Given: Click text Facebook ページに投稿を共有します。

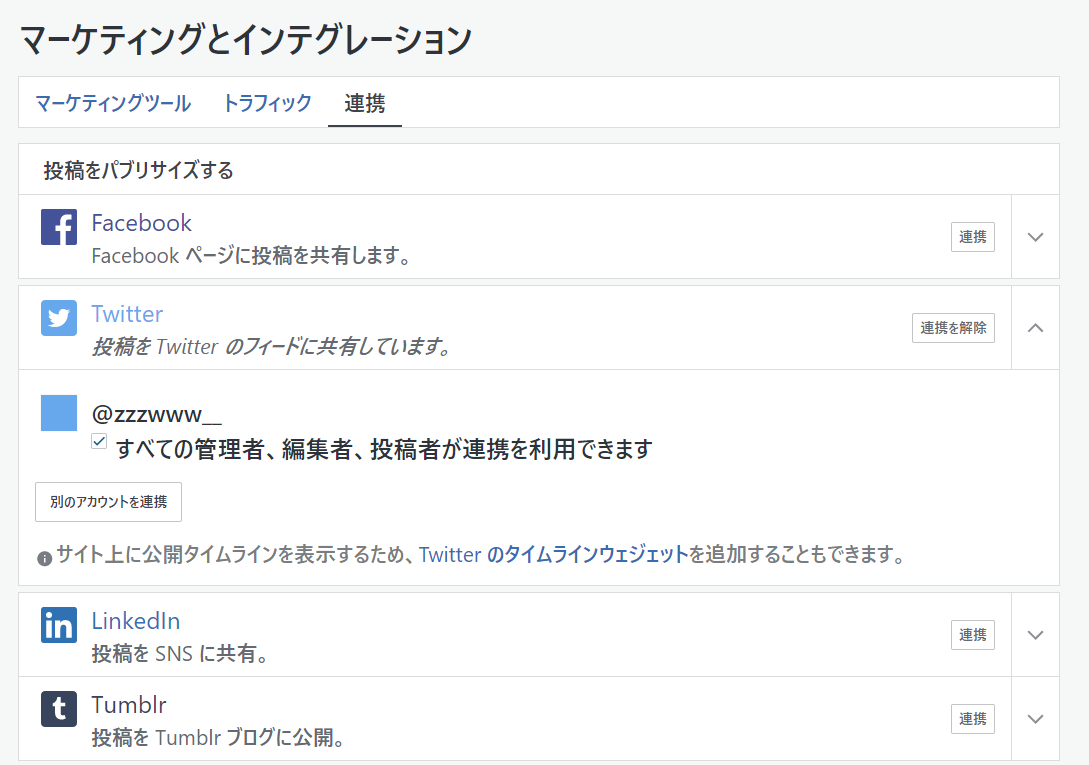Looking at the screenshot, I should (x=251, y=256).
